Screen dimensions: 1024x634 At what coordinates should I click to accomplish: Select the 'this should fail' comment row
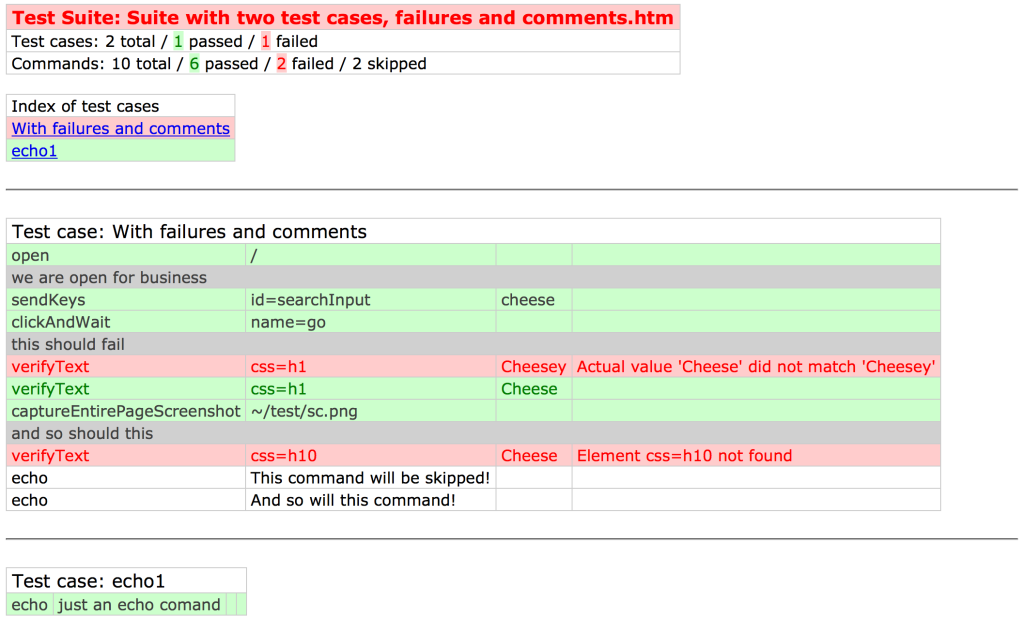point(473,344)
